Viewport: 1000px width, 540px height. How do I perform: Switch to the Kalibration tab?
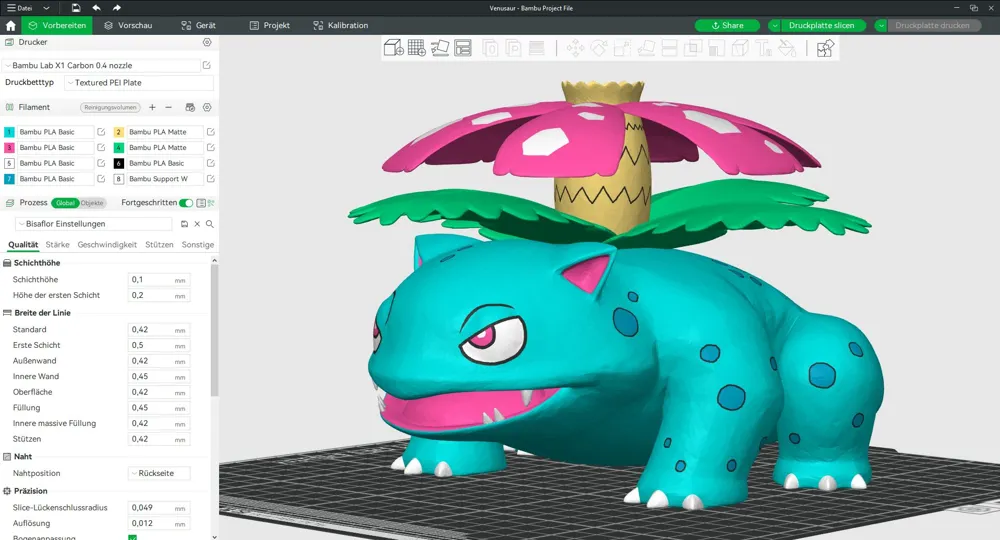pos(341,26)
